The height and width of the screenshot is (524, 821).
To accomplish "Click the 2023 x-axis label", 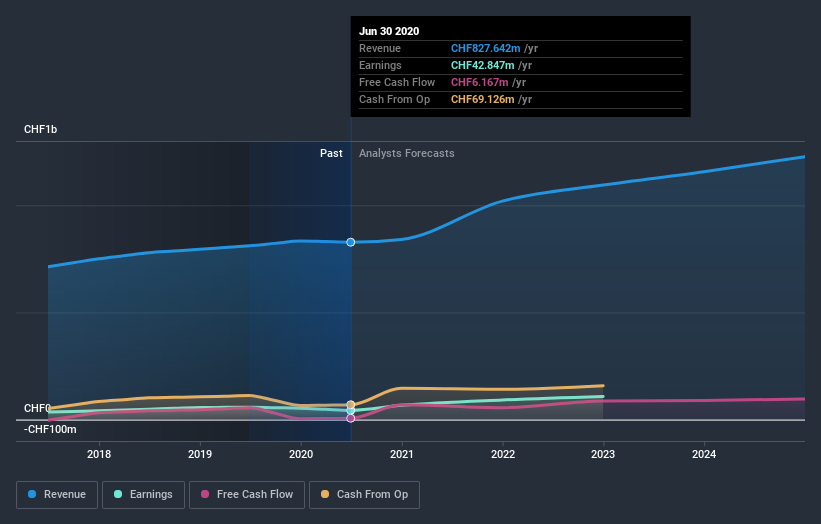I will pos(603,454).
